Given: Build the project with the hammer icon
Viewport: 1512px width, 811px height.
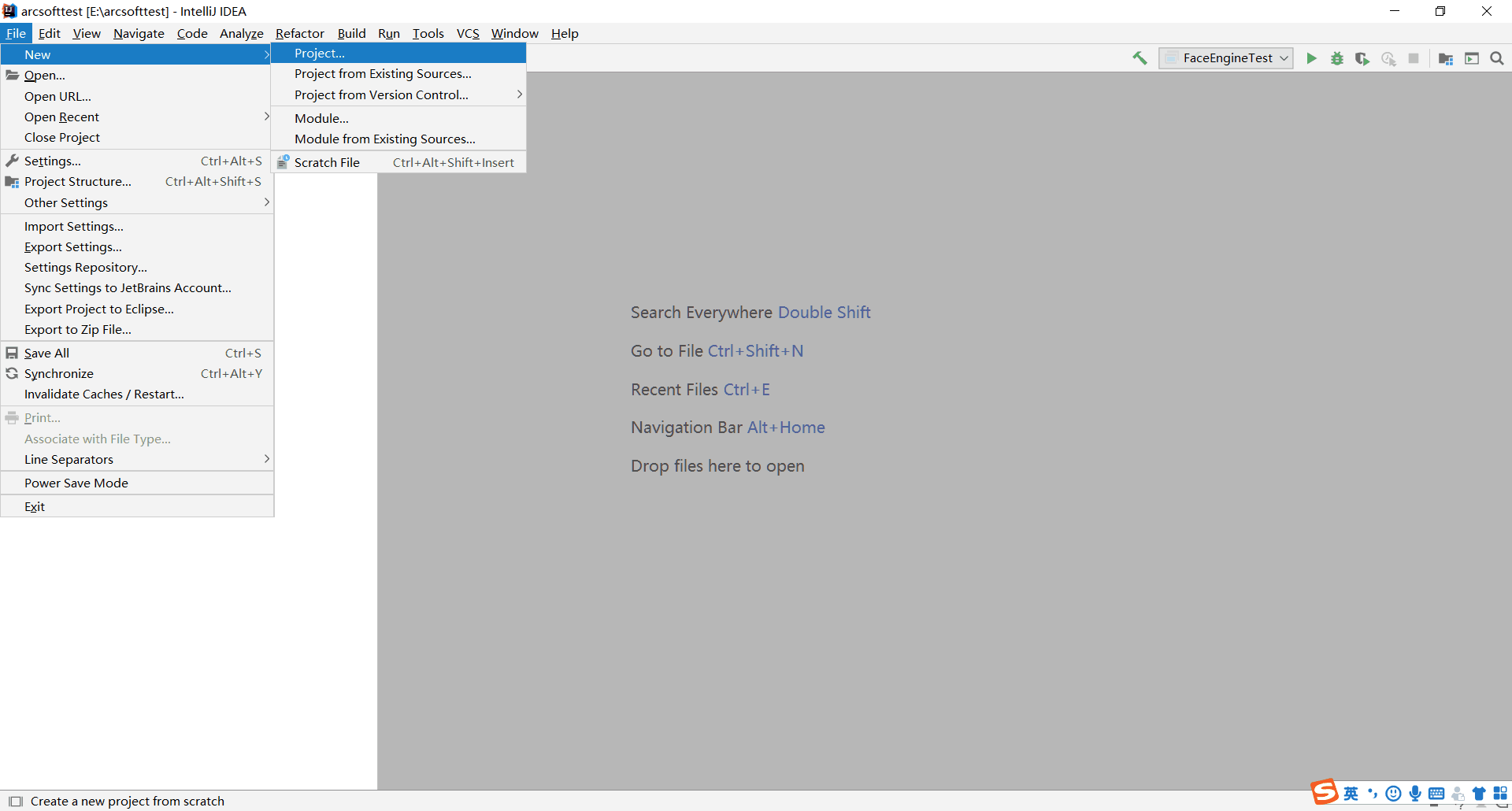Looking at the screenshot, I should (x=1140, y=57).
